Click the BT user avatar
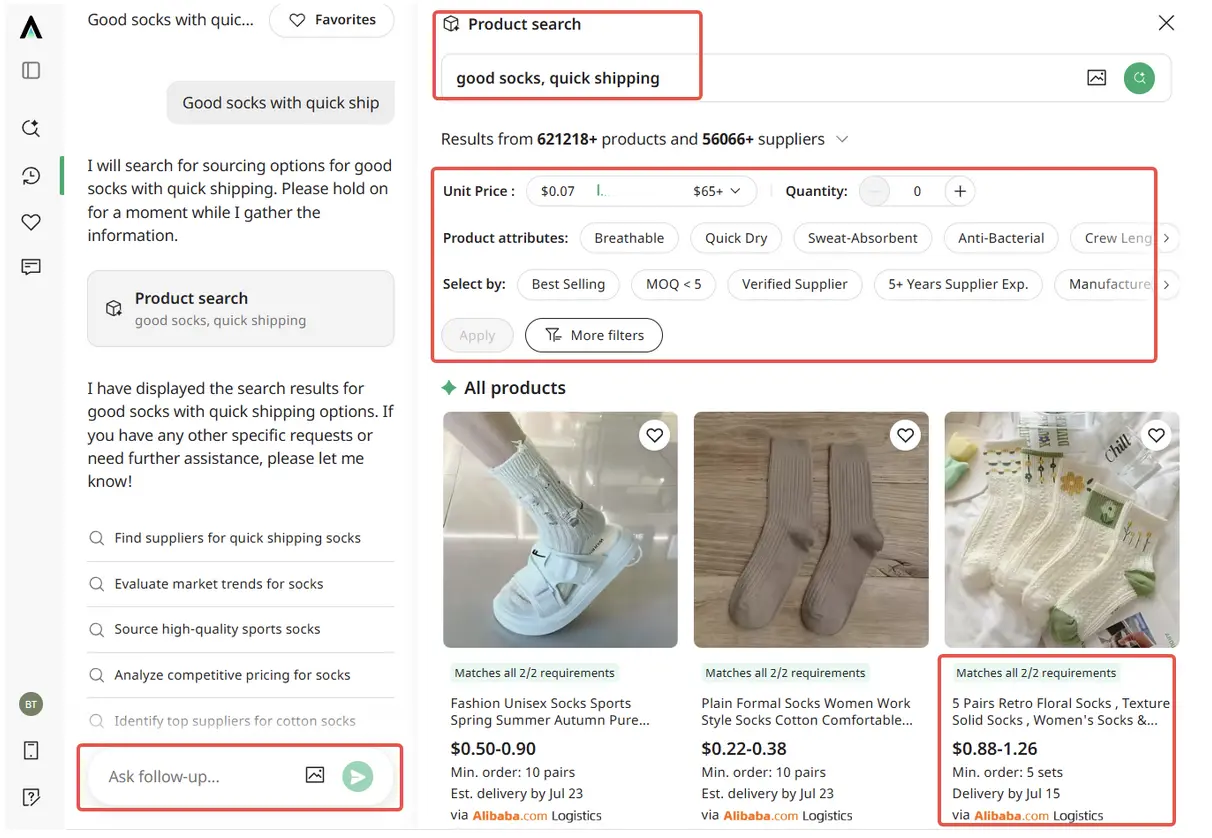This screenshot has width=1212, height=838. pos(31,704)
